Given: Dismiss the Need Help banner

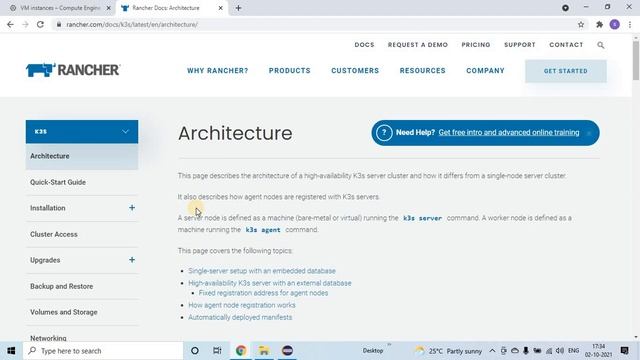Looking at the screenshot, I should click(589, 133).
